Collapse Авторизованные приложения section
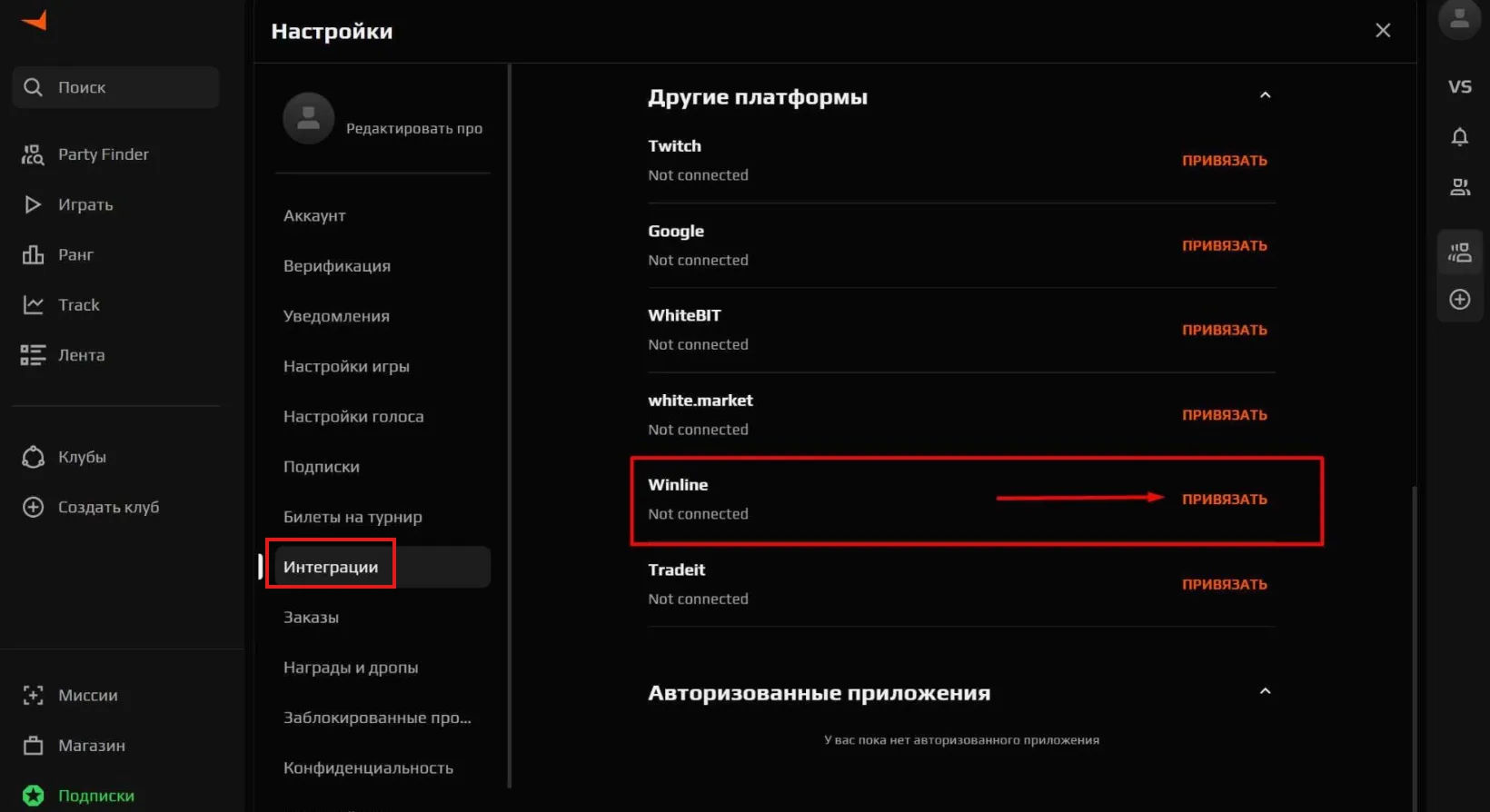This screenshot has width=1490, height=812. pos(1265,691)
